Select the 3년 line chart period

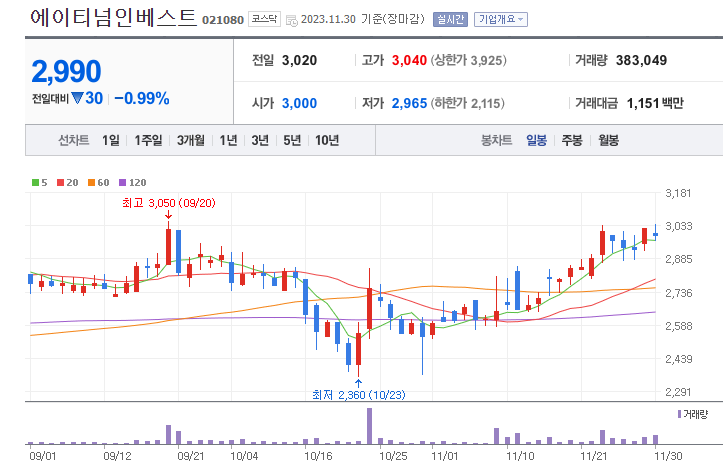click(x=260, y=140)
